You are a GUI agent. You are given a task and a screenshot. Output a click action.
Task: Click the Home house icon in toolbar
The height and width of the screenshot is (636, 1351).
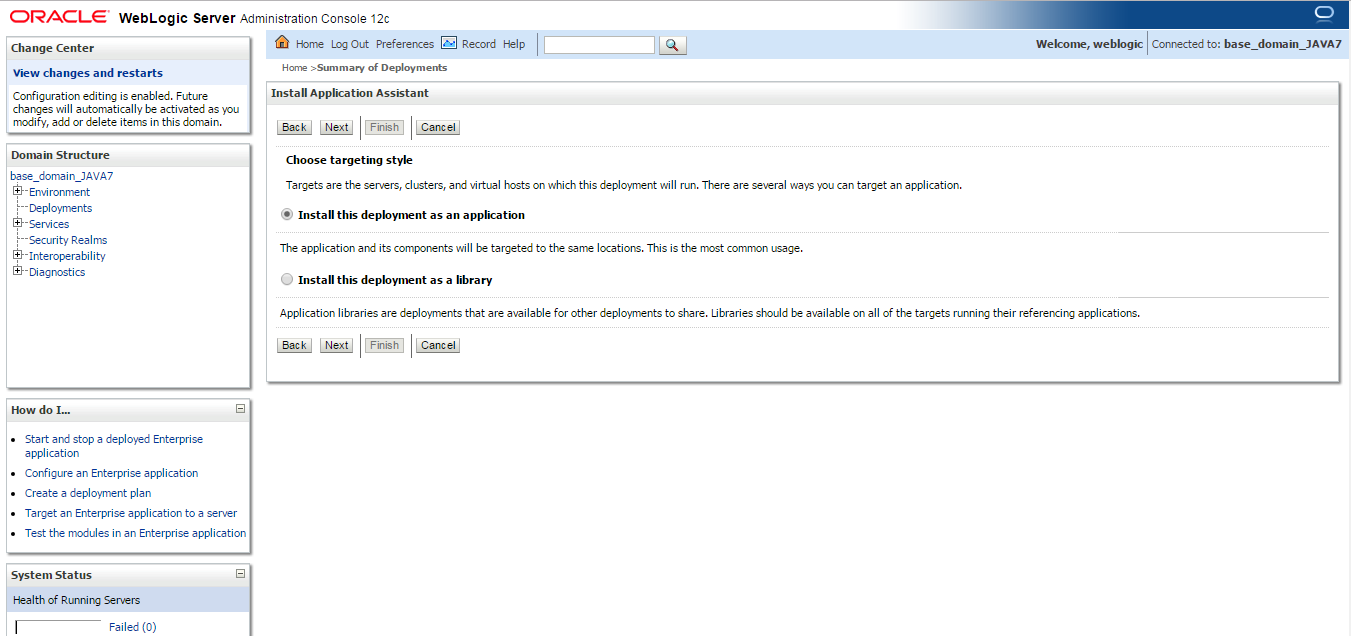[x=282, y=43]
